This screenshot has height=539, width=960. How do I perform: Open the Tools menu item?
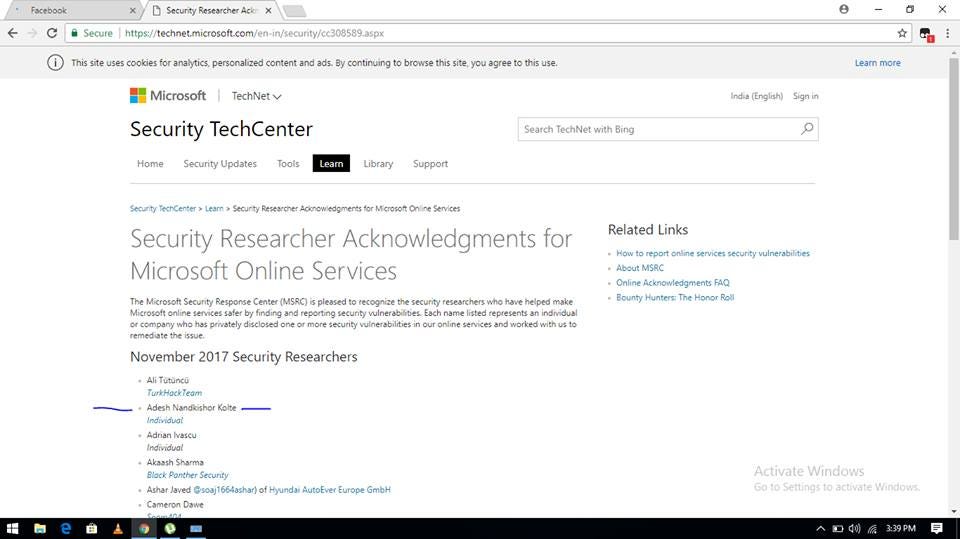pyautogui.click(x=288, y=164)
